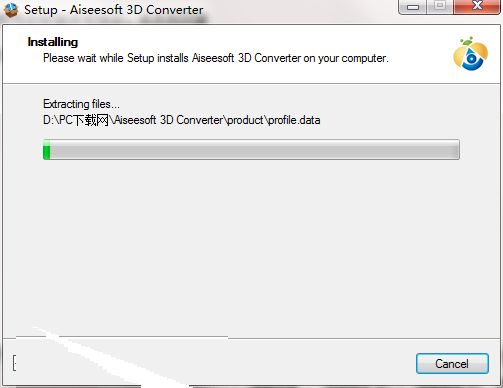The width and height of the screenshot is (503, 388).
Task: Click the gray unfilled progress bar track
Action: click(255, 150)
